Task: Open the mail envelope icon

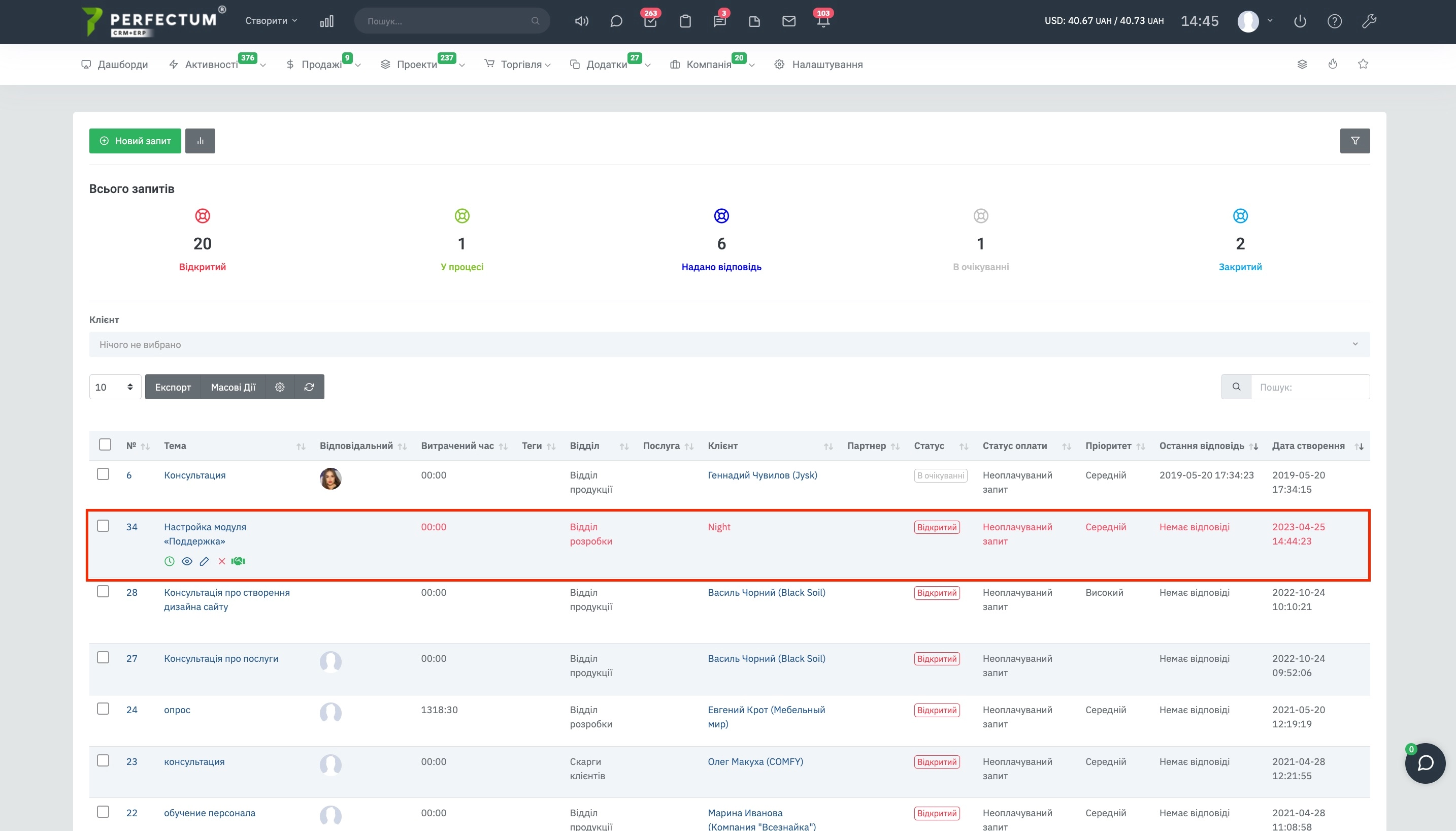Action: tap(789, 21)
